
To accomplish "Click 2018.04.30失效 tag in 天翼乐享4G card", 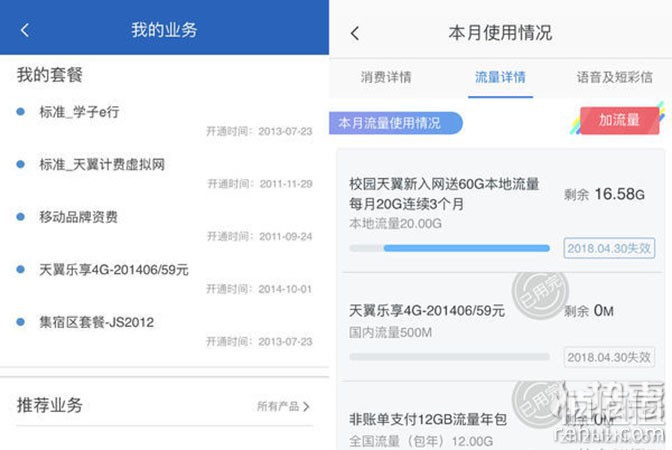I will click(609, 357).
